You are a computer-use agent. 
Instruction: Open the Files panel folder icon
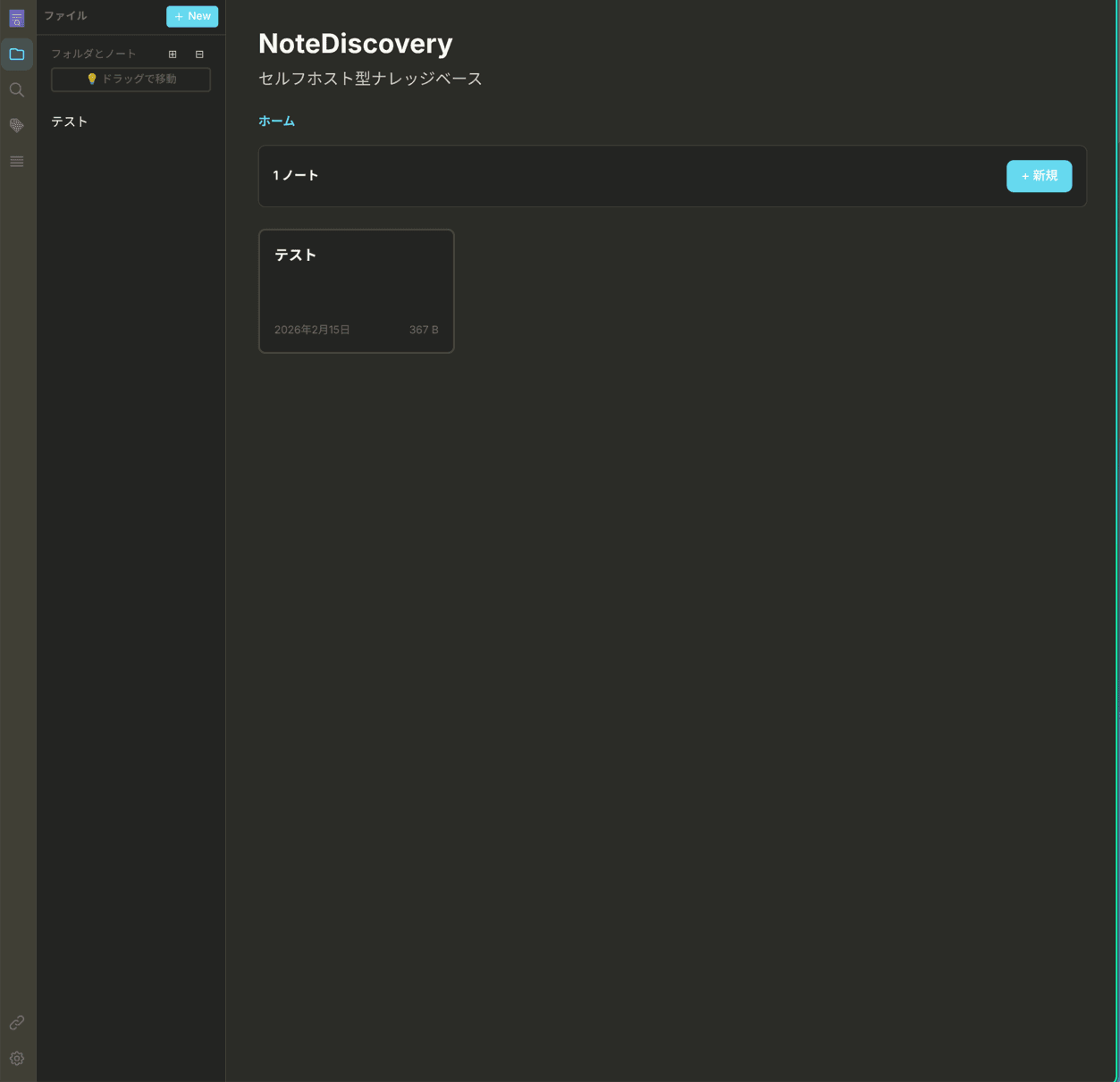pyautogui.click(x=16, y=54)
